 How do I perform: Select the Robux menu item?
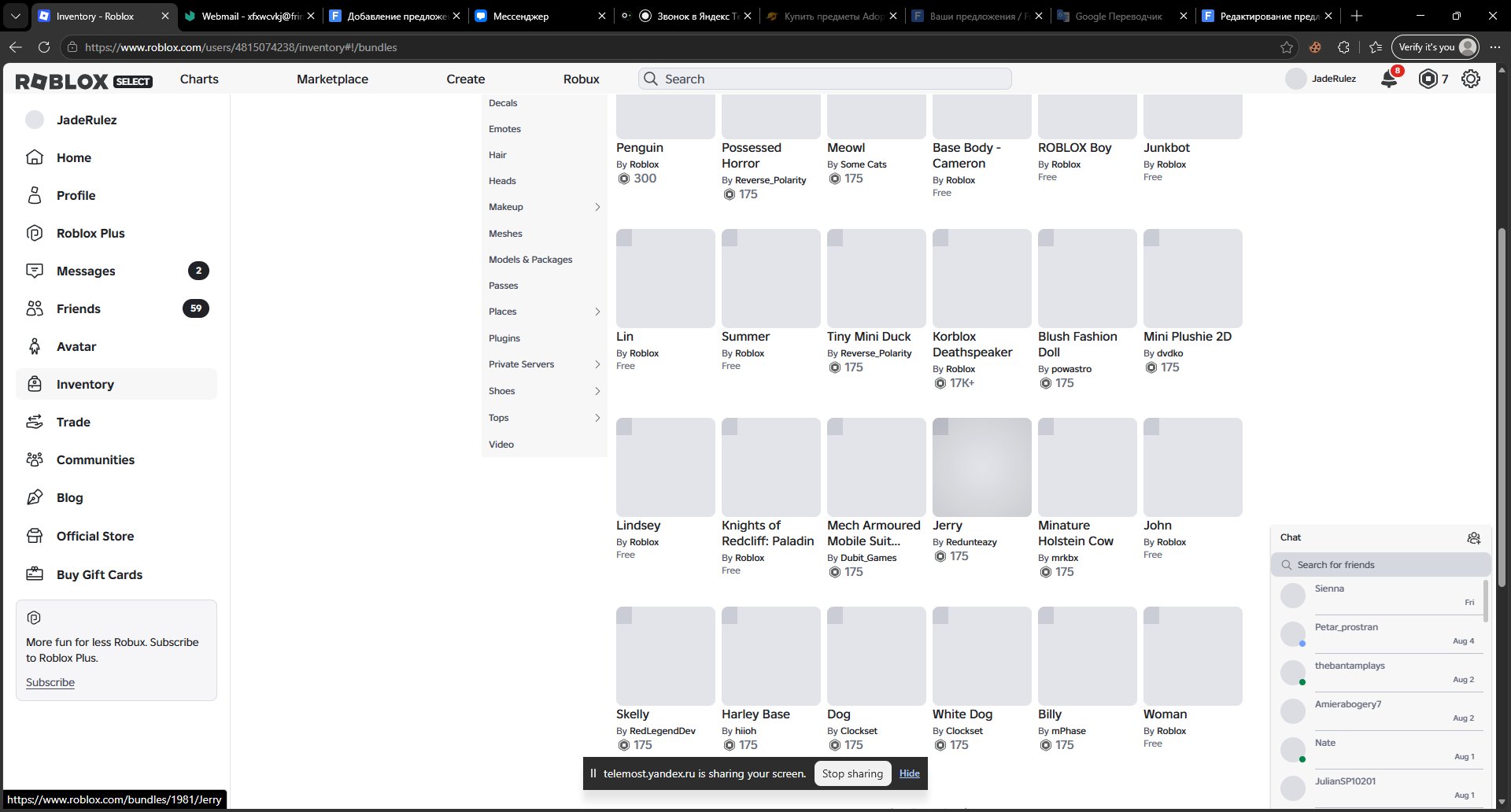point(582,79)
